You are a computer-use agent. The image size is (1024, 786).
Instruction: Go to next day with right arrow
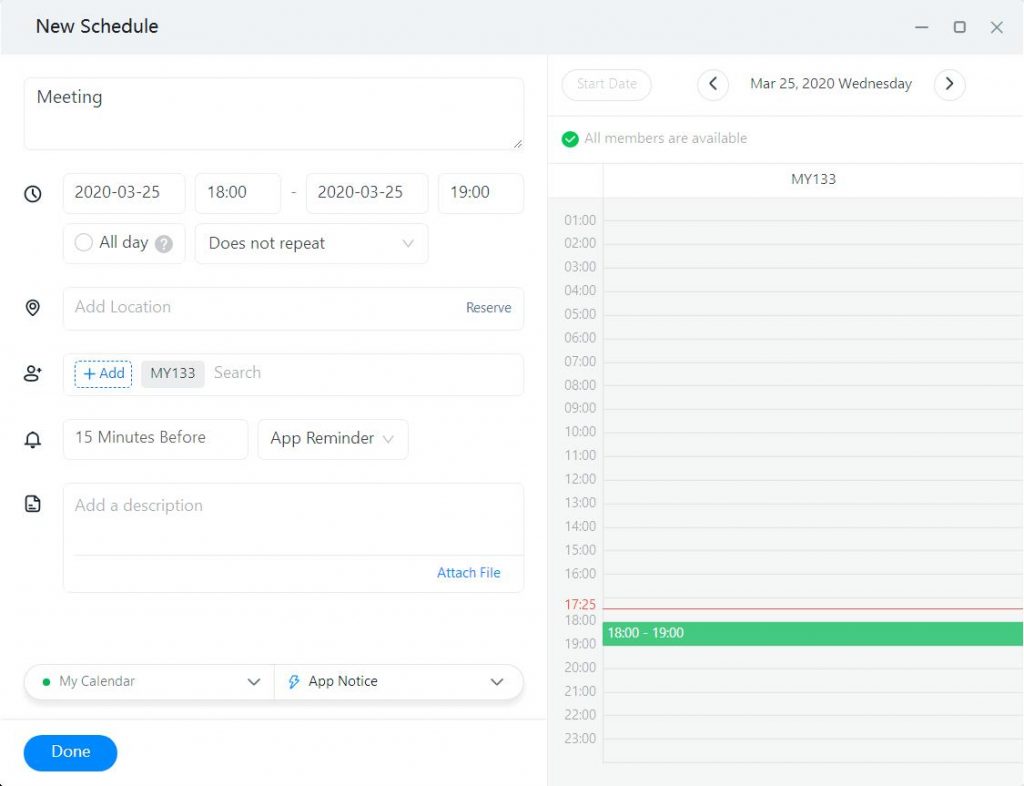point(949,84)
